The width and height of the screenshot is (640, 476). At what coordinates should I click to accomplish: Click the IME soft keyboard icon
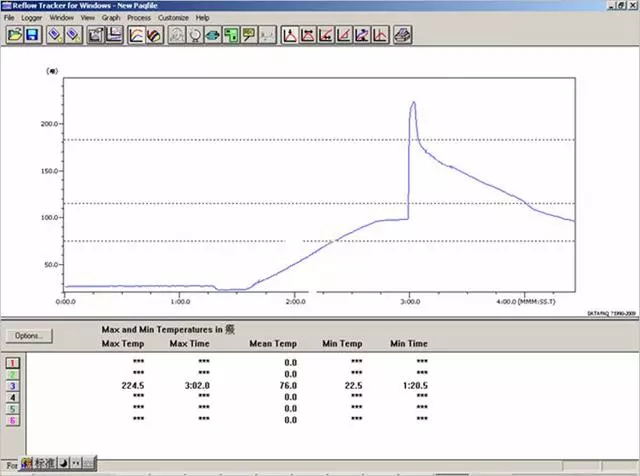click(88, 463)
